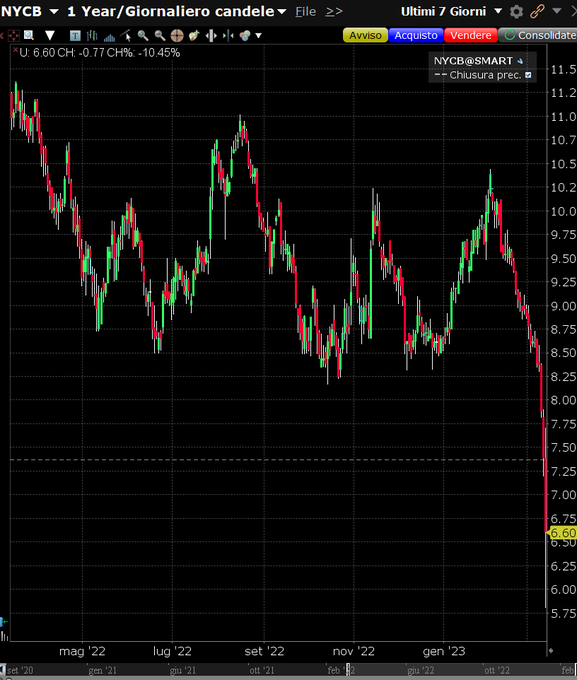
Task: Click the ott '22 marker on timeline bar
Action: (x=497, y=670)
